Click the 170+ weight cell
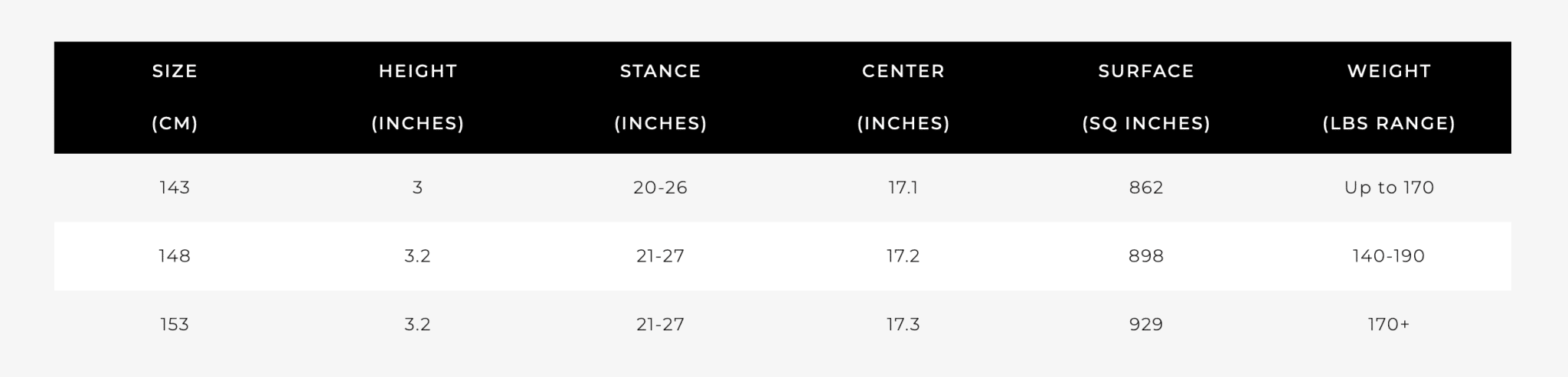Image resolution: width=1568 pixels, height=377 pixels. [x=1389, y=324]
